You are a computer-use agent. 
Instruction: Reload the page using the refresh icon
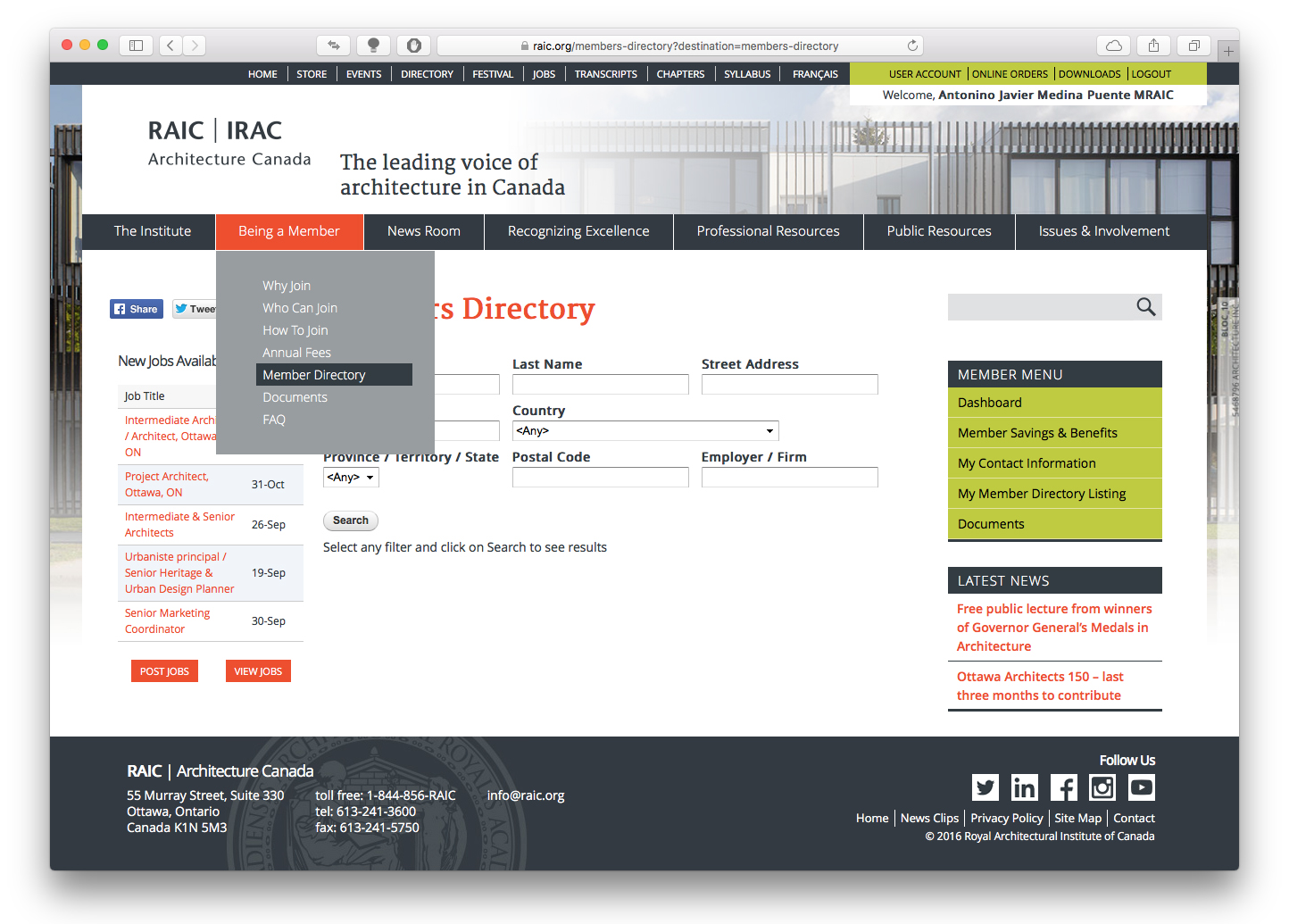tap(912, 46)
